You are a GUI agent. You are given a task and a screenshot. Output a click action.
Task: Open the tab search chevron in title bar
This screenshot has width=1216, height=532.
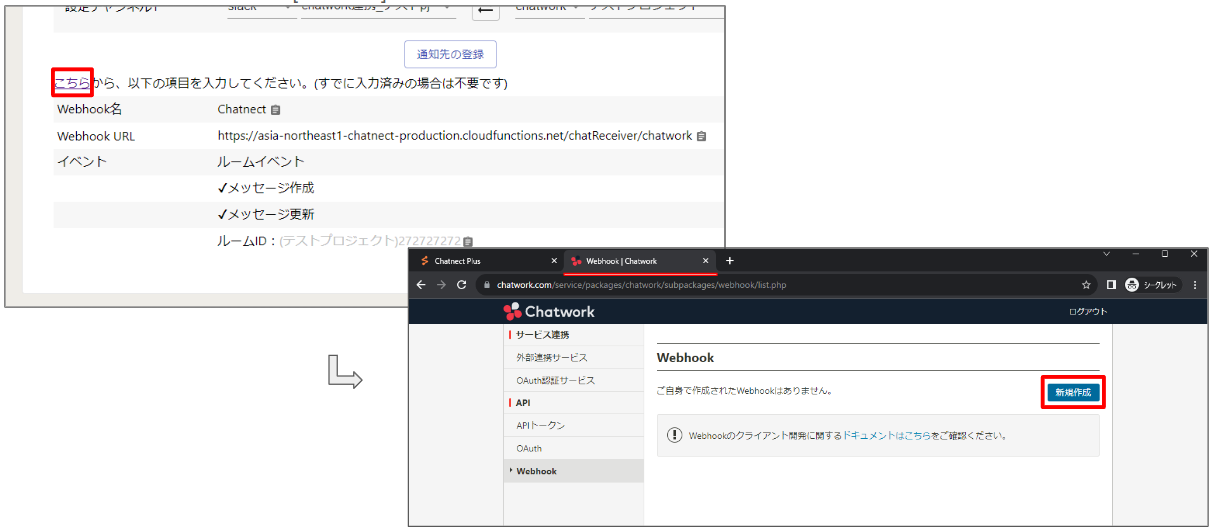1106,254
